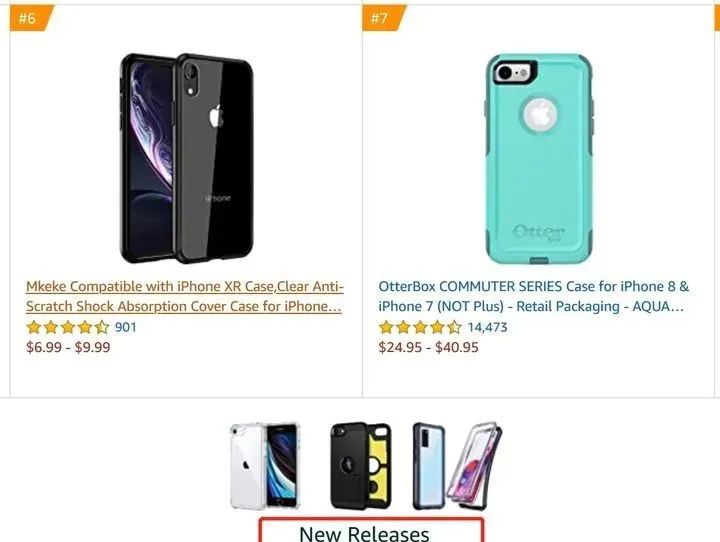Image resolution: width=720 pixels, height=542 pixels.
Task: Open the aqua OtterBox case product image
Action: coord(539,159)
